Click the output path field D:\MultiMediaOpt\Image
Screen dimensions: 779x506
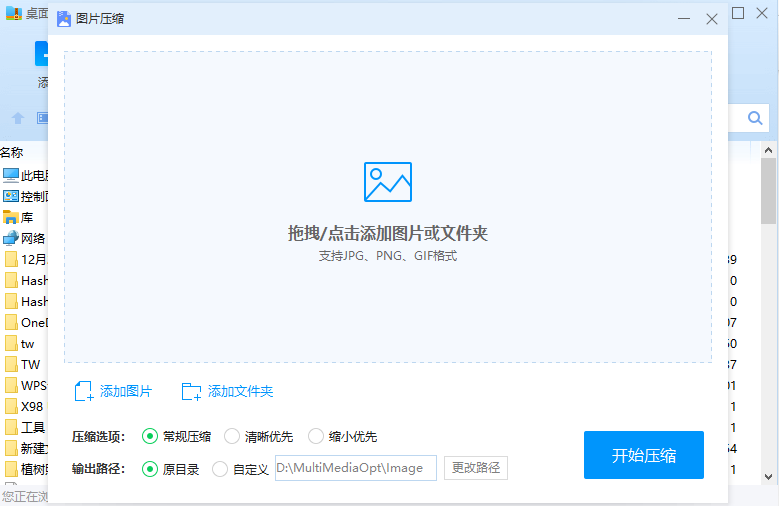click(356, 468)
